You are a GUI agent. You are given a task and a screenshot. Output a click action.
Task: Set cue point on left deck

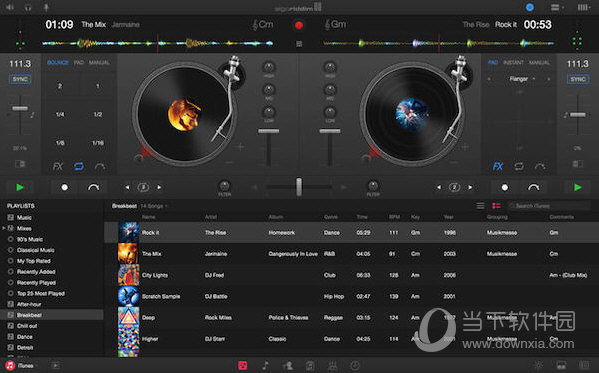(65, 187)
